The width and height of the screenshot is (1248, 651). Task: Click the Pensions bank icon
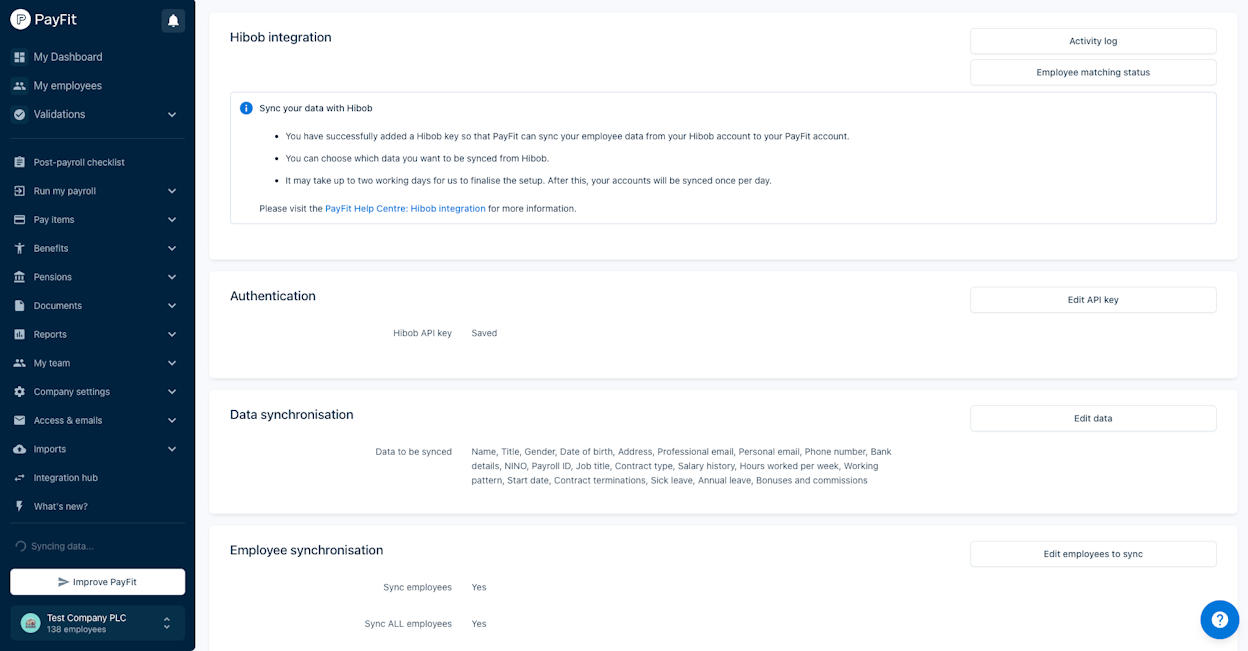(x=19, y=277)
